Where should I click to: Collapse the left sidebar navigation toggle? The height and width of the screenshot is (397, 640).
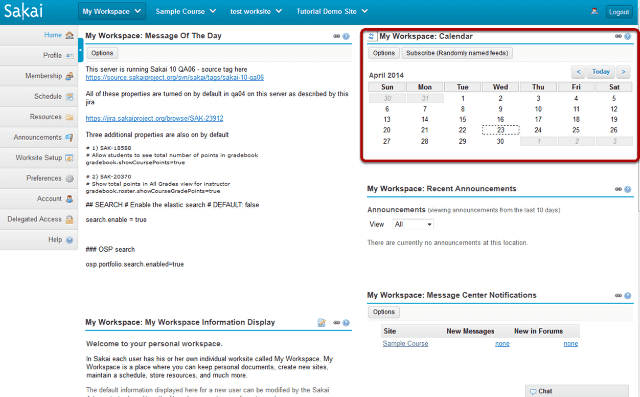click(80, 50)
